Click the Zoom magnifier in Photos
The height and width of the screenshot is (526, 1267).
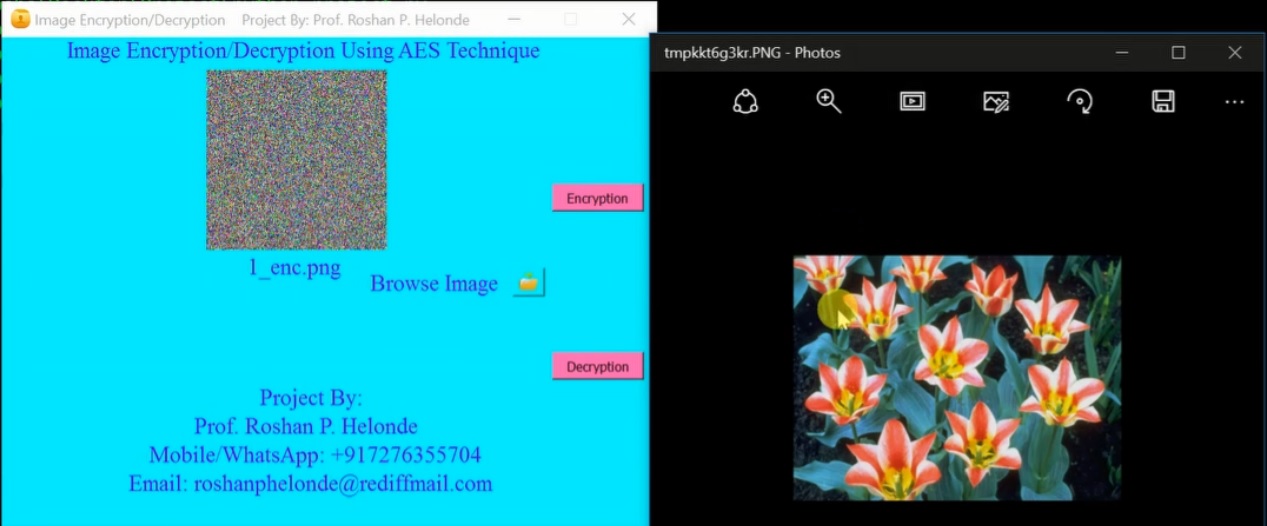tap(829, 101)
